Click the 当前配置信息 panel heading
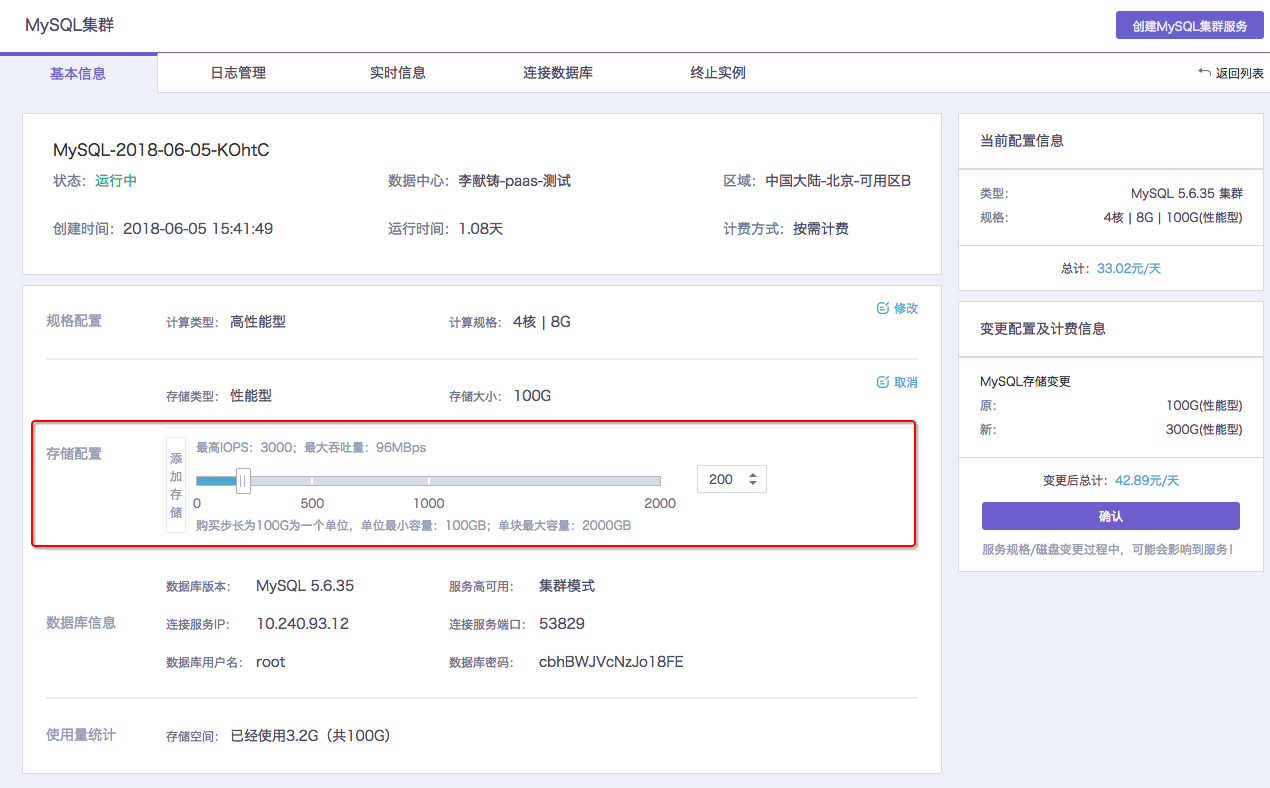The width and height of the screenshot is (1270, 788). pyautogui.click(x=1022, y=141)
